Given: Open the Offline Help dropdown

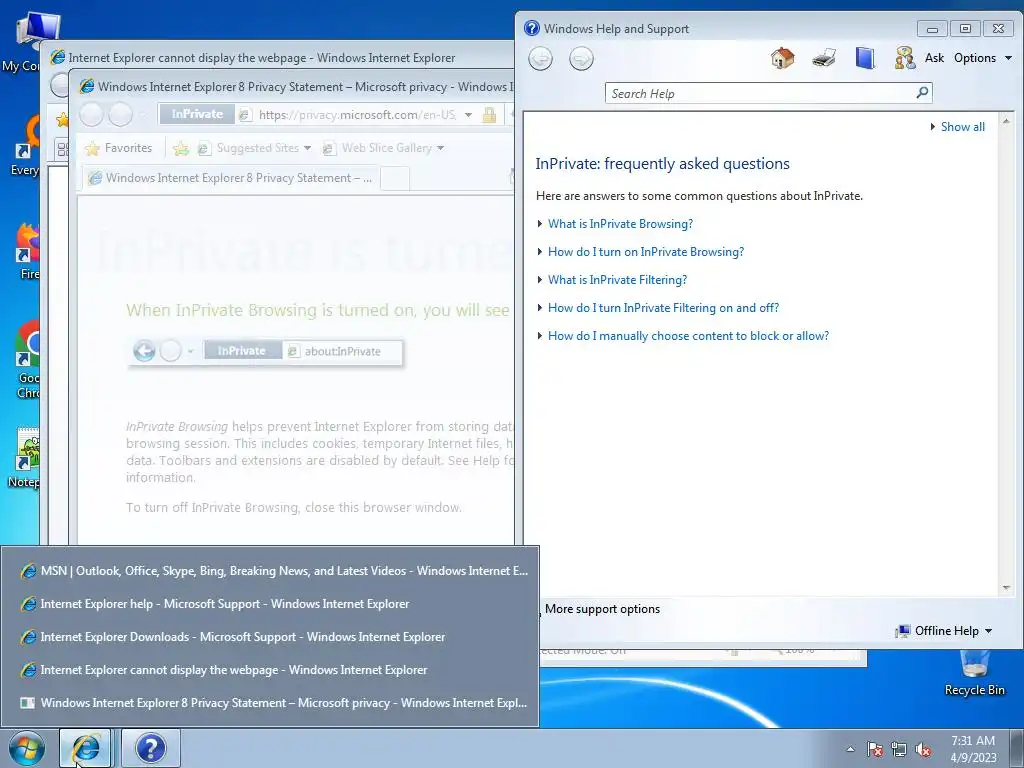Looking at the screenshot, I should pyautogui.click(x=944, y=631).
